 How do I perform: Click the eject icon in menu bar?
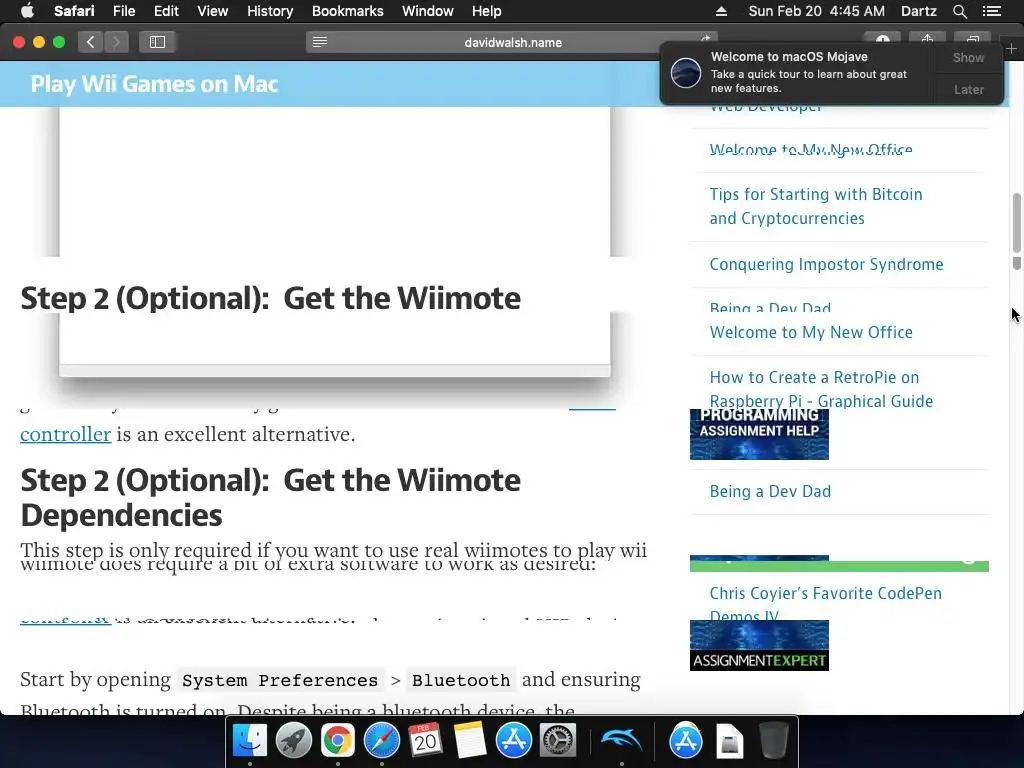[721, 11]
